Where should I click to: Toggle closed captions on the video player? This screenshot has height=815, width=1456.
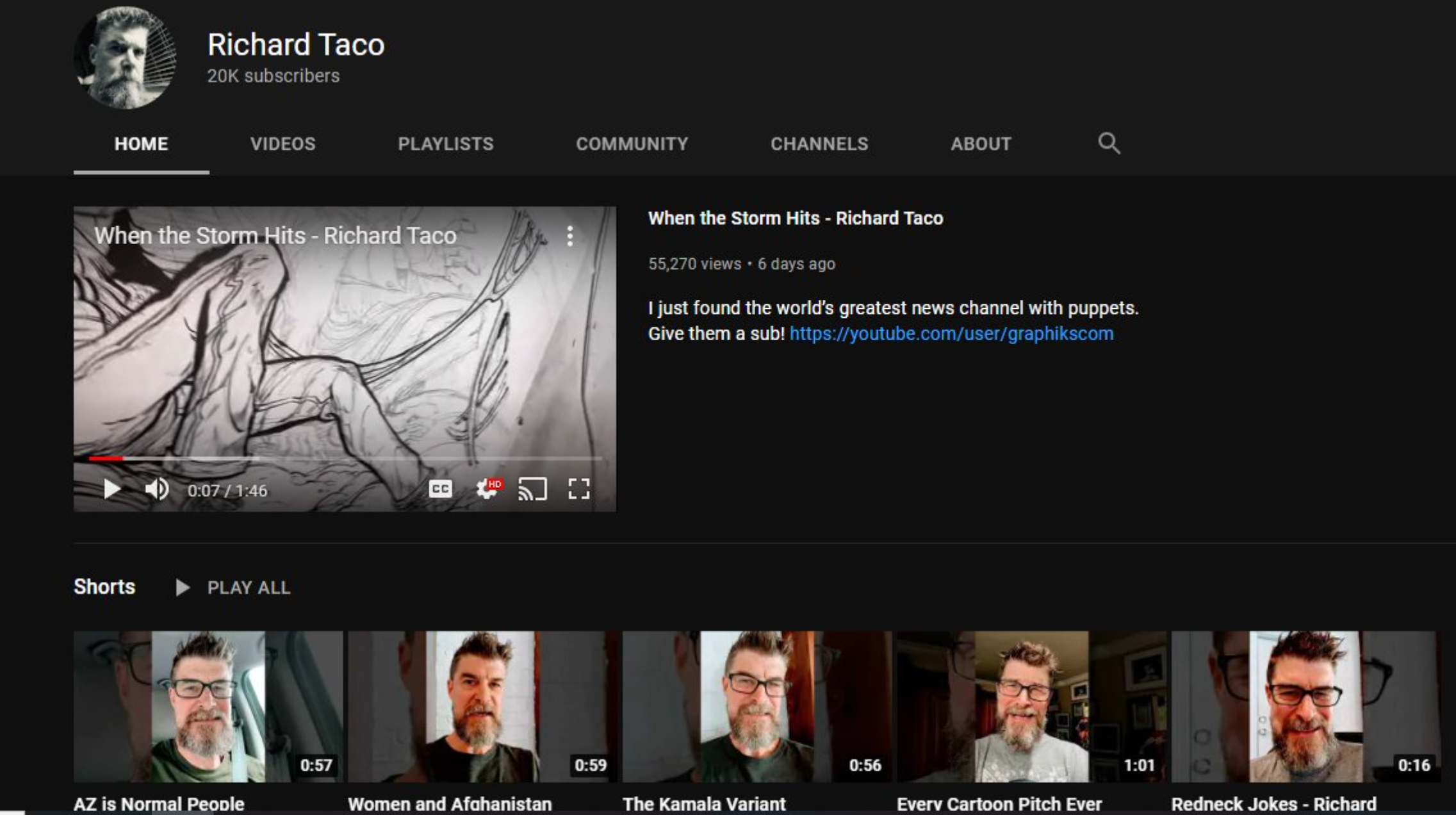coord(440,490)
